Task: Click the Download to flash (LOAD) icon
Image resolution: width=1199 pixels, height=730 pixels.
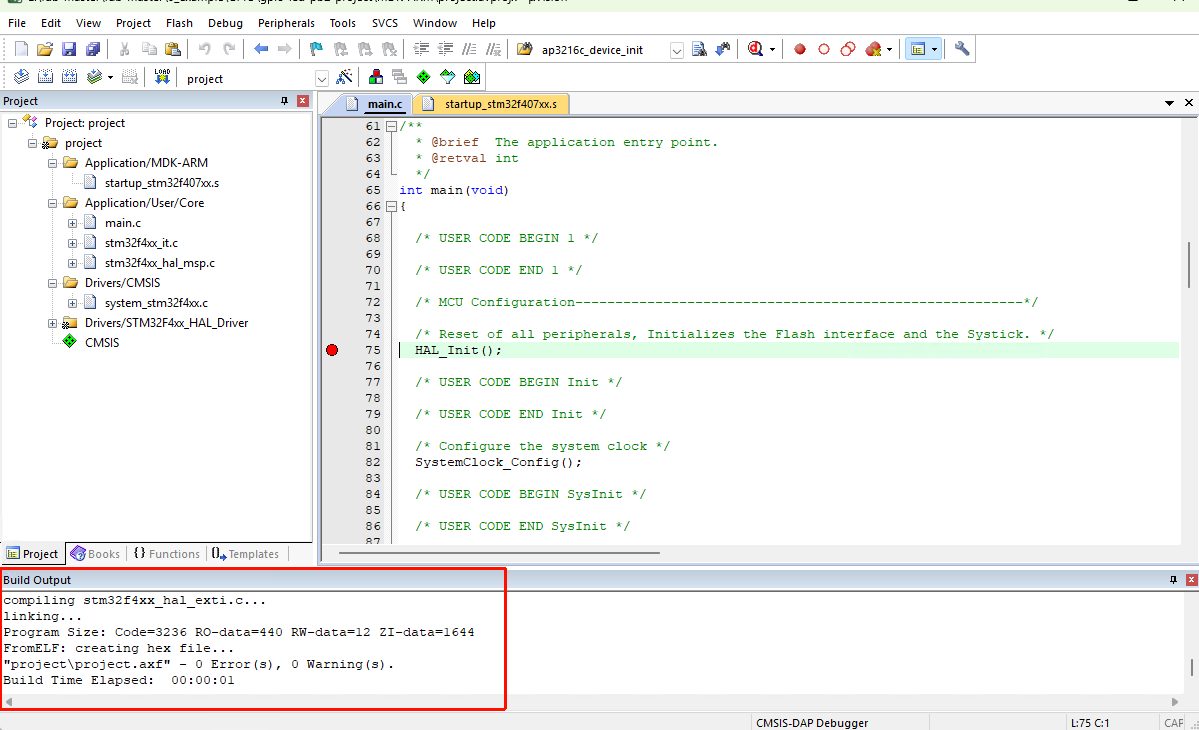Action: (x=162, y=77)
